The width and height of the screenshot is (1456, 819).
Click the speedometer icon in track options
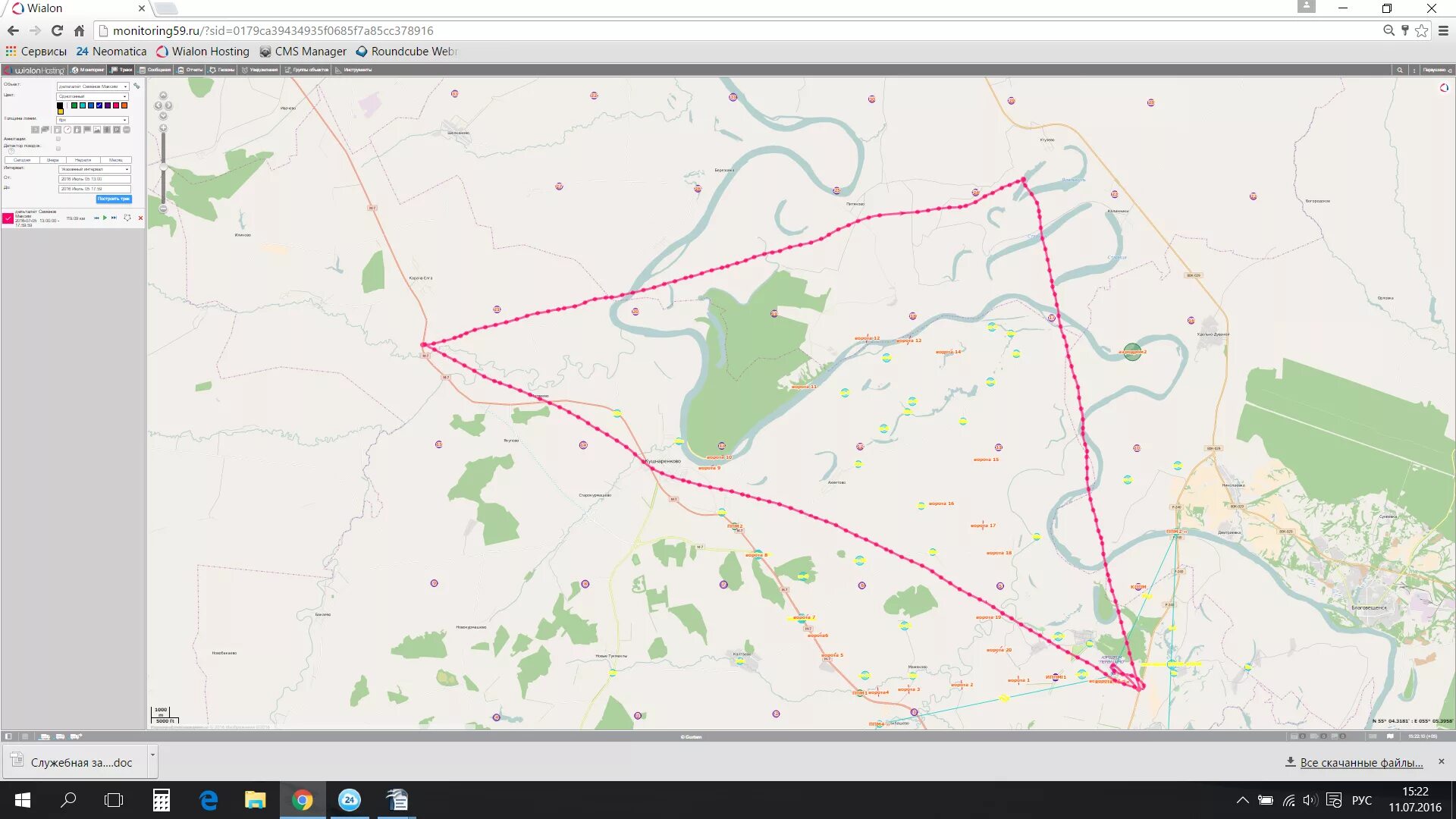[x=67, y=130]
